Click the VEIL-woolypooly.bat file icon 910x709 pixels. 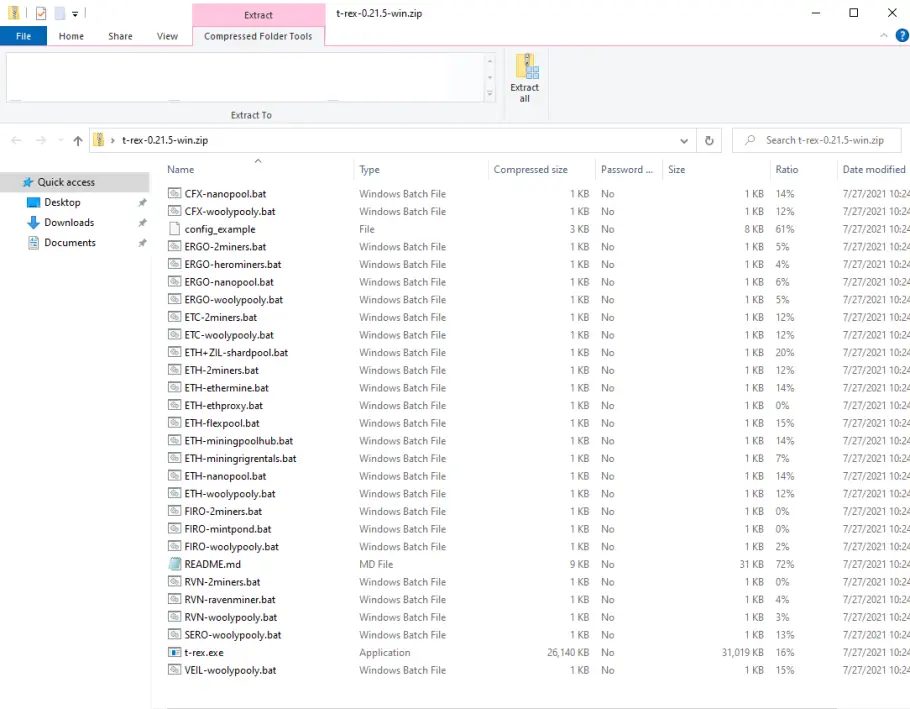(x=174, y=670)
